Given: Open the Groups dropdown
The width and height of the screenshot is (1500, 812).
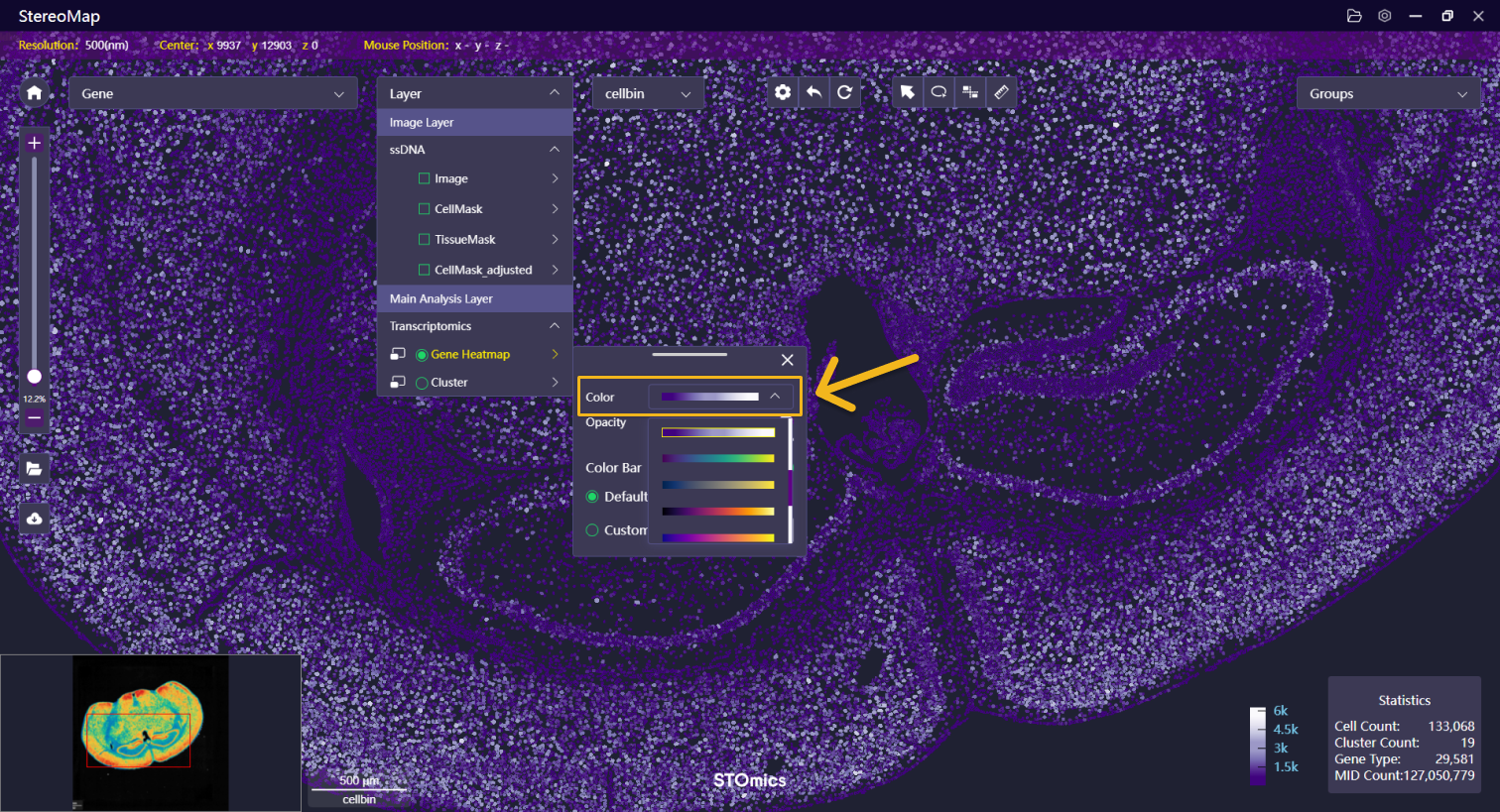Looking at the screenshot, I should click(x=1386, y=94).
